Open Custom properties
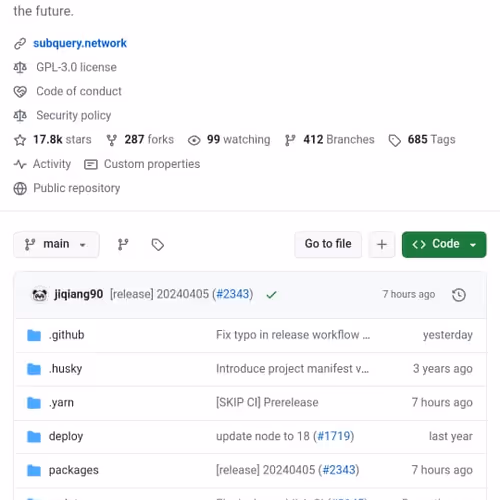The height and width of the screenshot is (500, 500). click(152, 164)
